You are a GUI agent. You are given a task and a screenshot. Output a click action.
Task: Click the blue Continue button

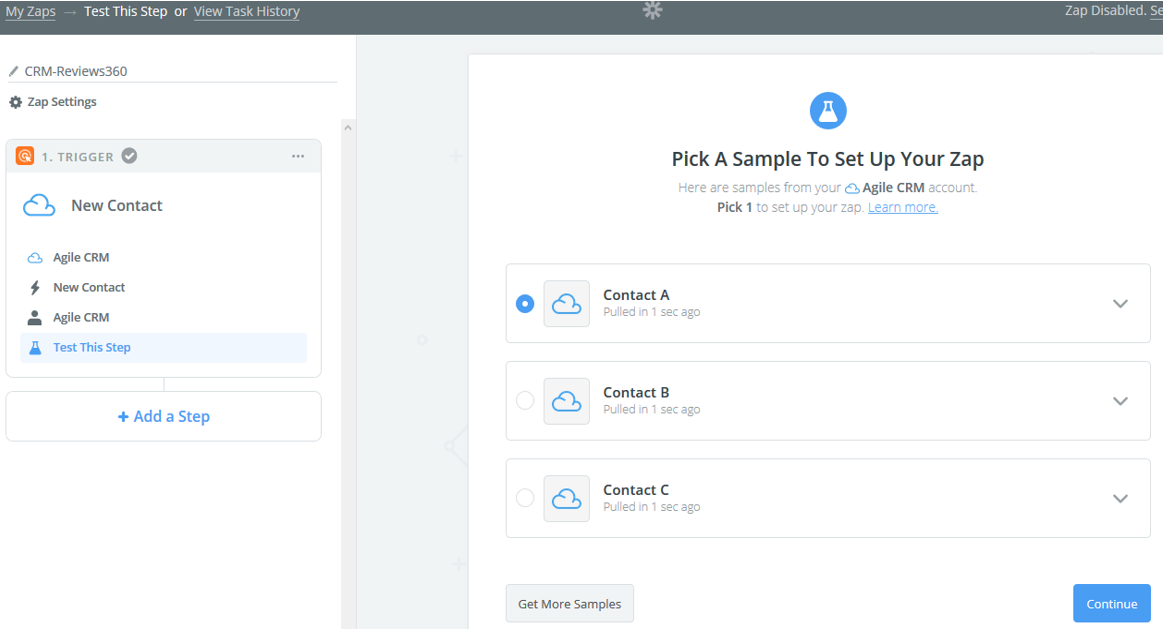tap(1112, 604)
